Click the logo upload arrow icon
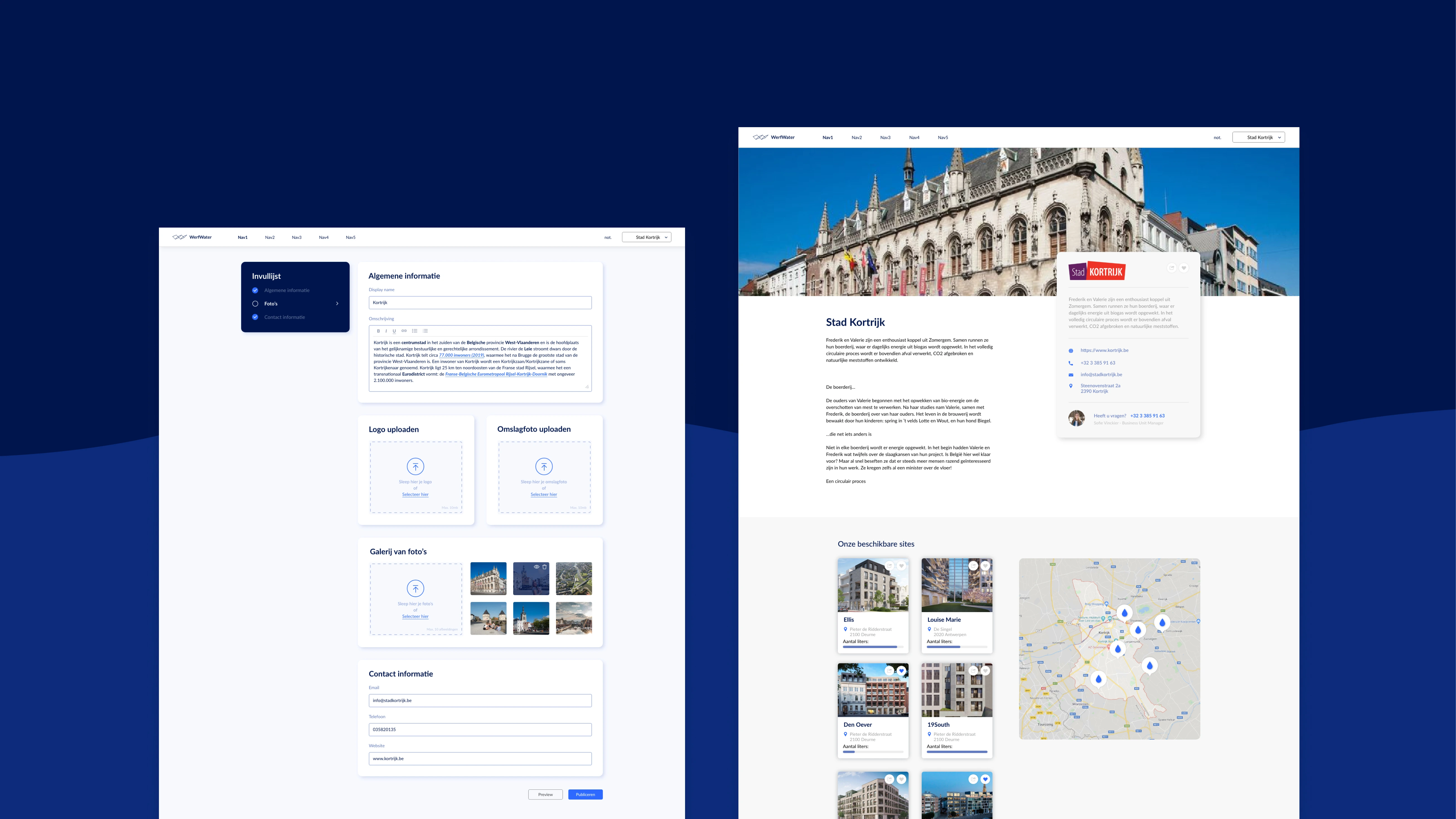1456x819 pixels. pyautogui.click(x=415, y=466)
